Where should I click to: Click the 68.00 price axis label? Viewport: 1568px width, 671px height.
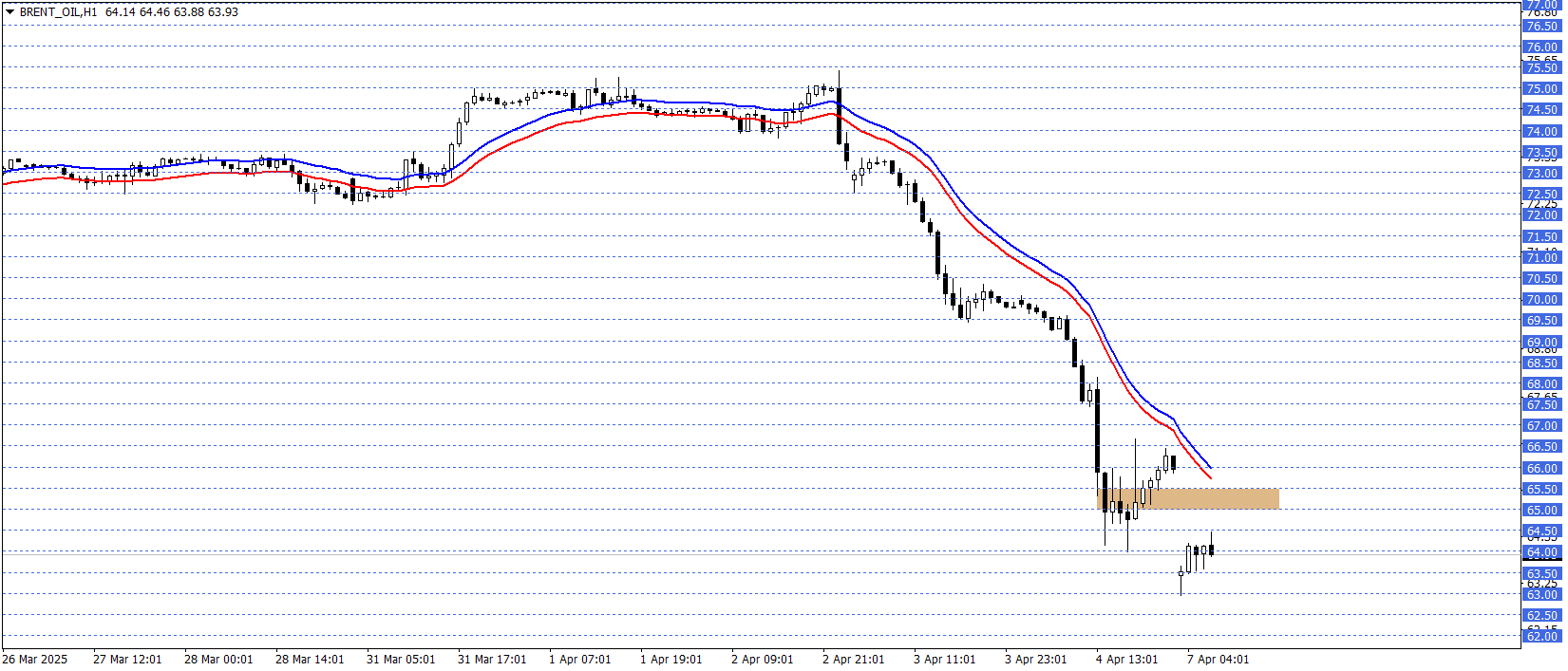1541,384
